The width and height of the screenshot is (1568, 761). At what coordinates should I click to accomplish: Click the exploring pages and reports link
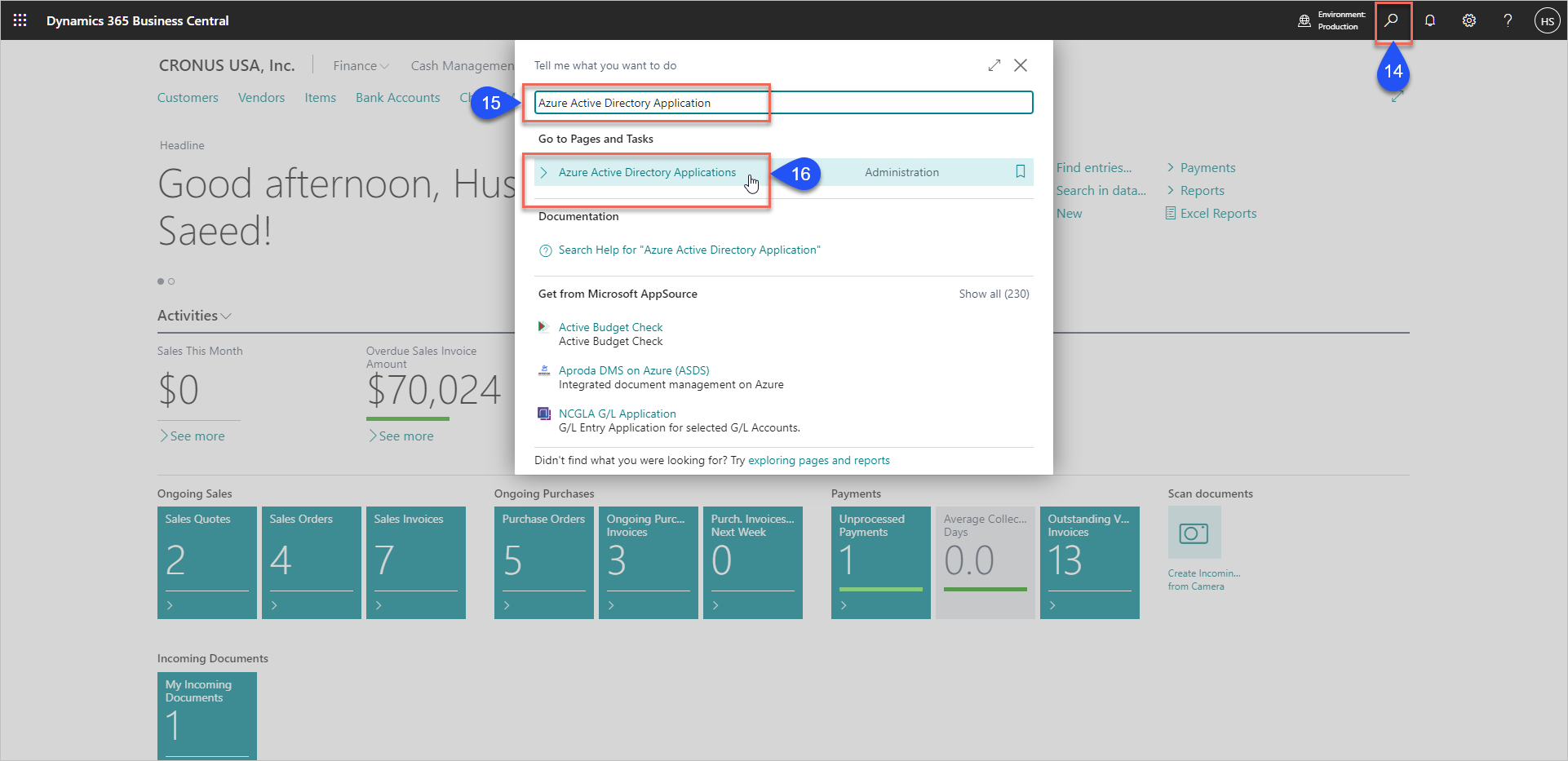pyautogui.click(x=818, y=461)
